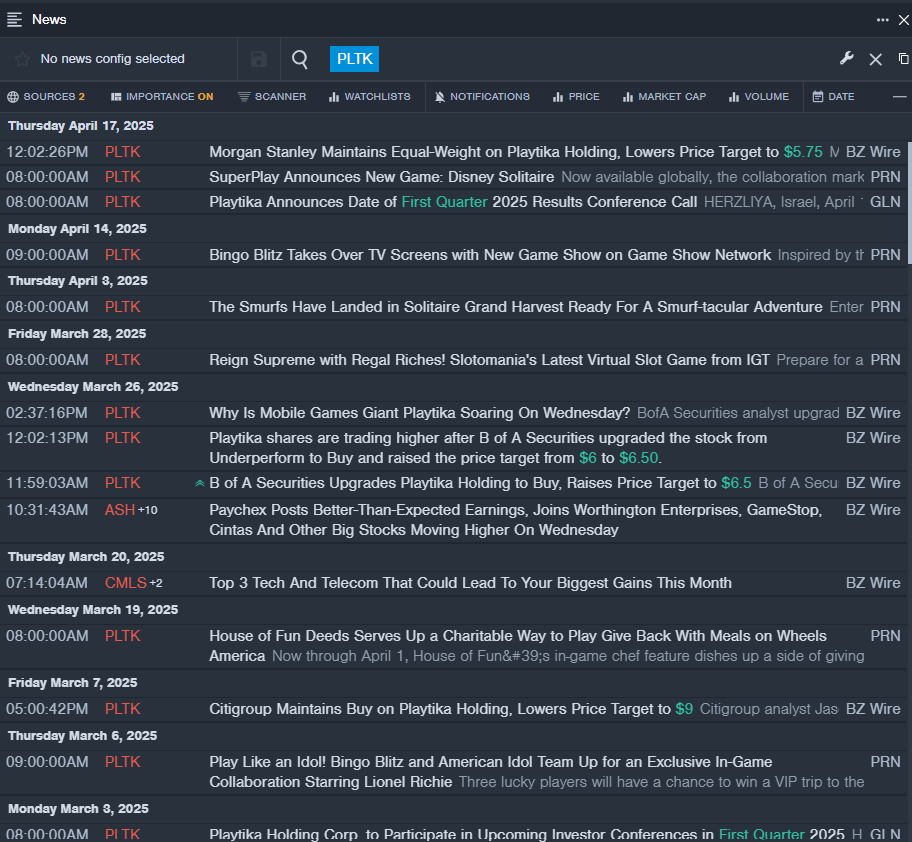Select the PLTK symbol tag in search

click(x=354, y=59)
